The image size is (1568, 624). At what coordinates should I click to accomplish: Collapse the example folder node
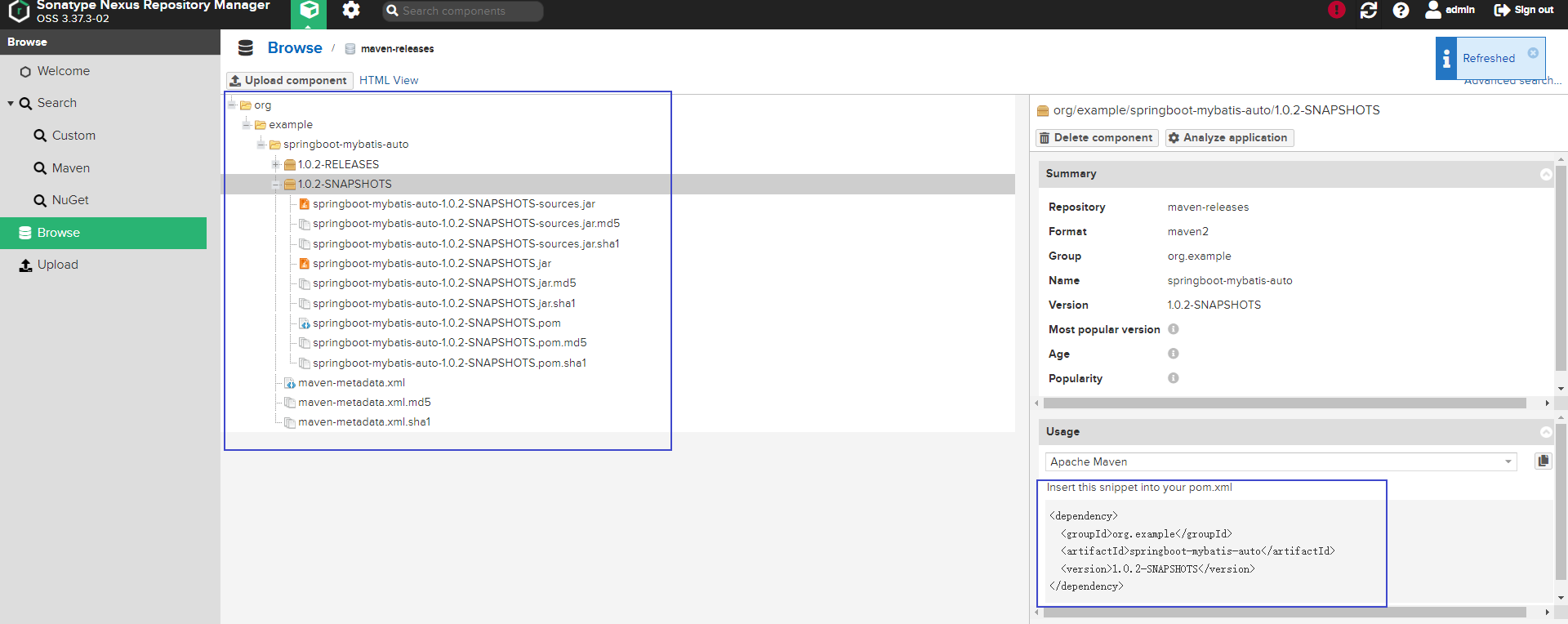(247, 124)
